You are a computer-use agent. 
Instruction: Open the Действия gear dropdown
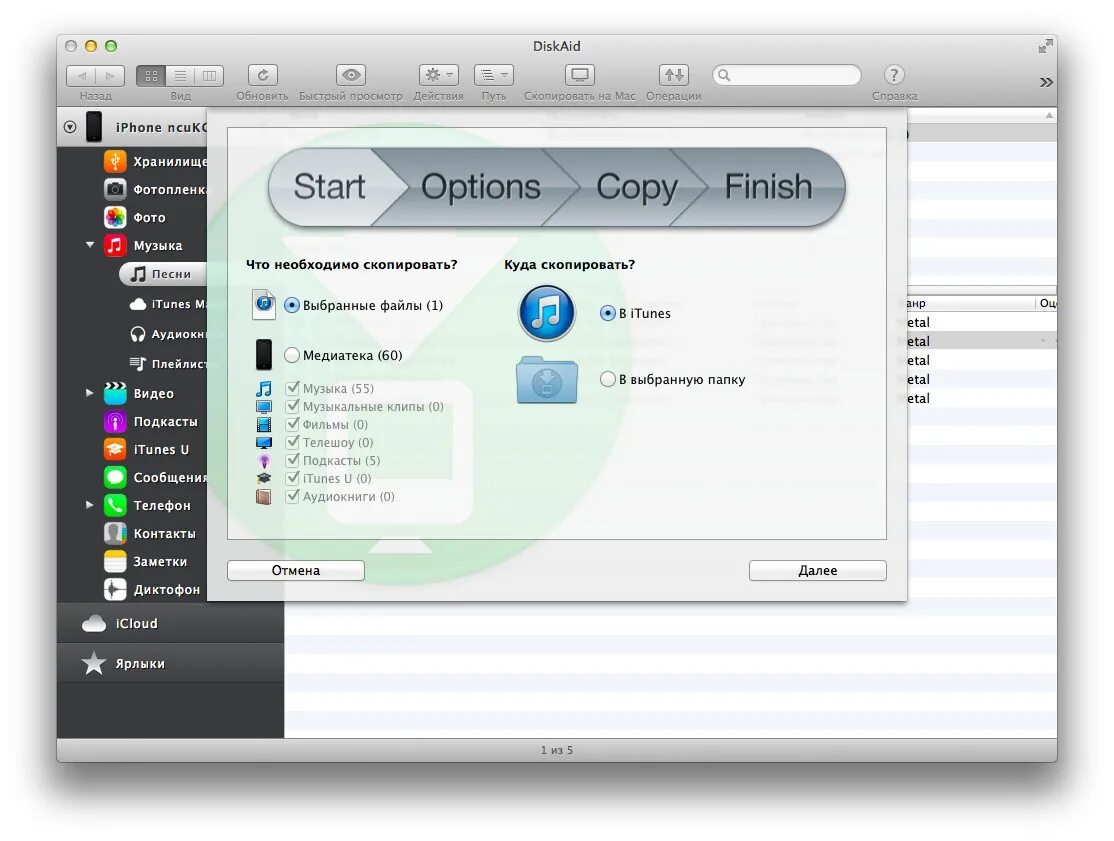pos(438,75)
